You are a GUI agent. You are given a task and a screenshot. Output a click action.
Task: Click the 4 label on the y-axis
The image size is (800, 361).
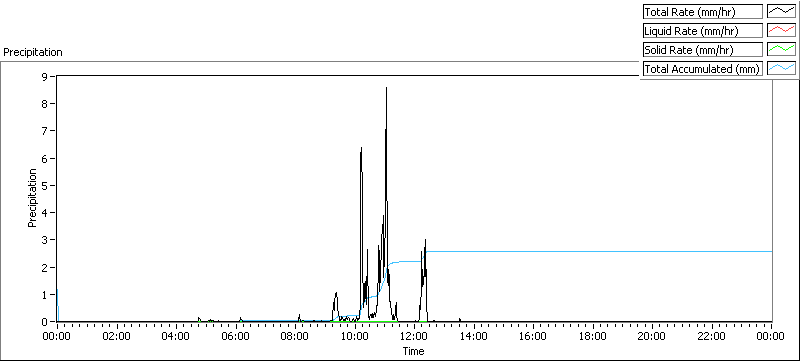[45, 213]
